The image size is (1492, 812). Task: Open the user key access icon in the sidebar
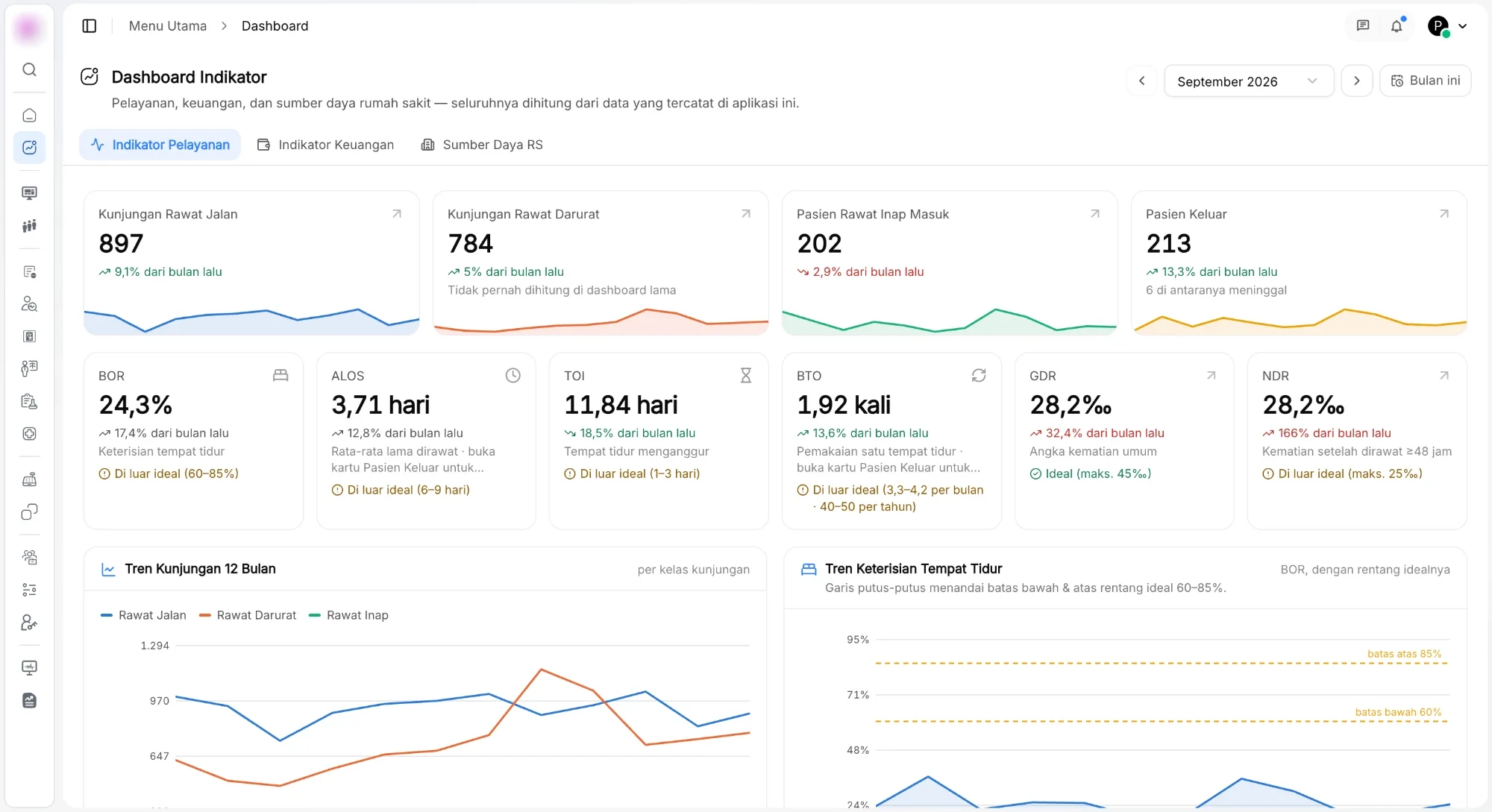point(29,623)
